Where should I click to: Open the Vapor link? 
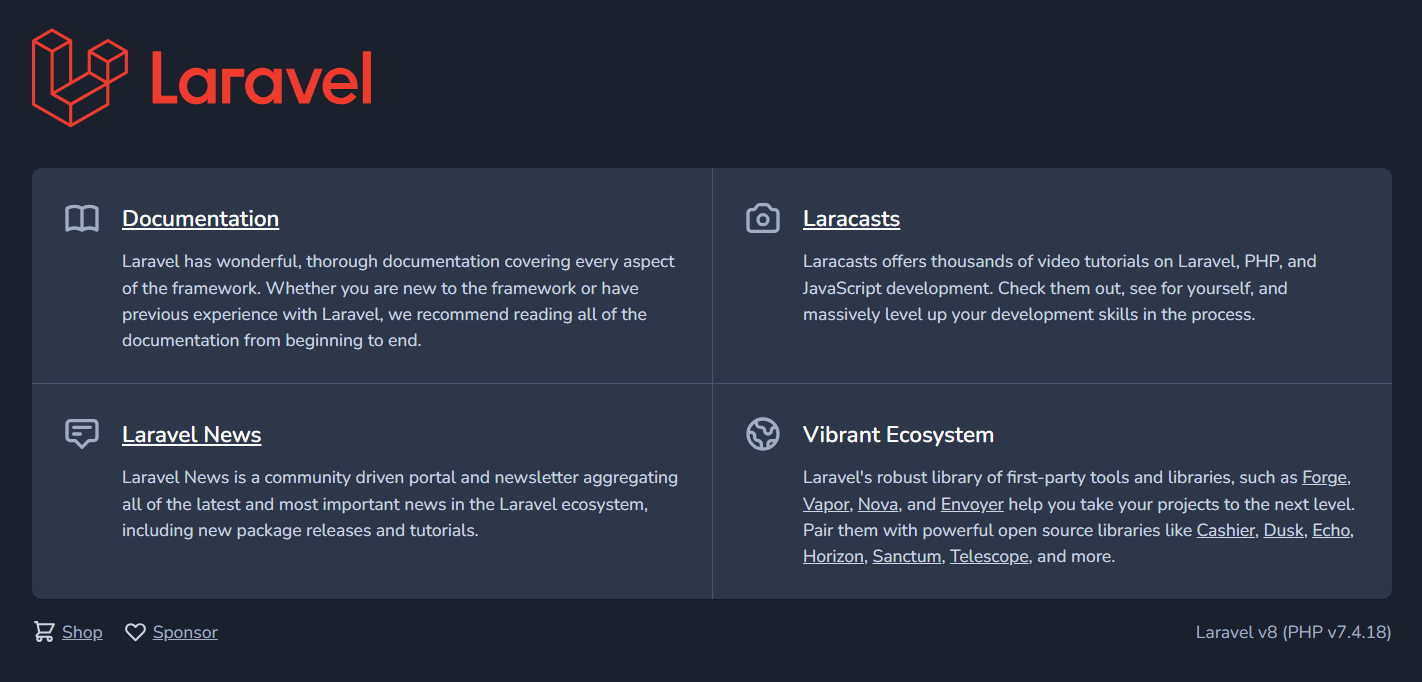tap(825, 504)
